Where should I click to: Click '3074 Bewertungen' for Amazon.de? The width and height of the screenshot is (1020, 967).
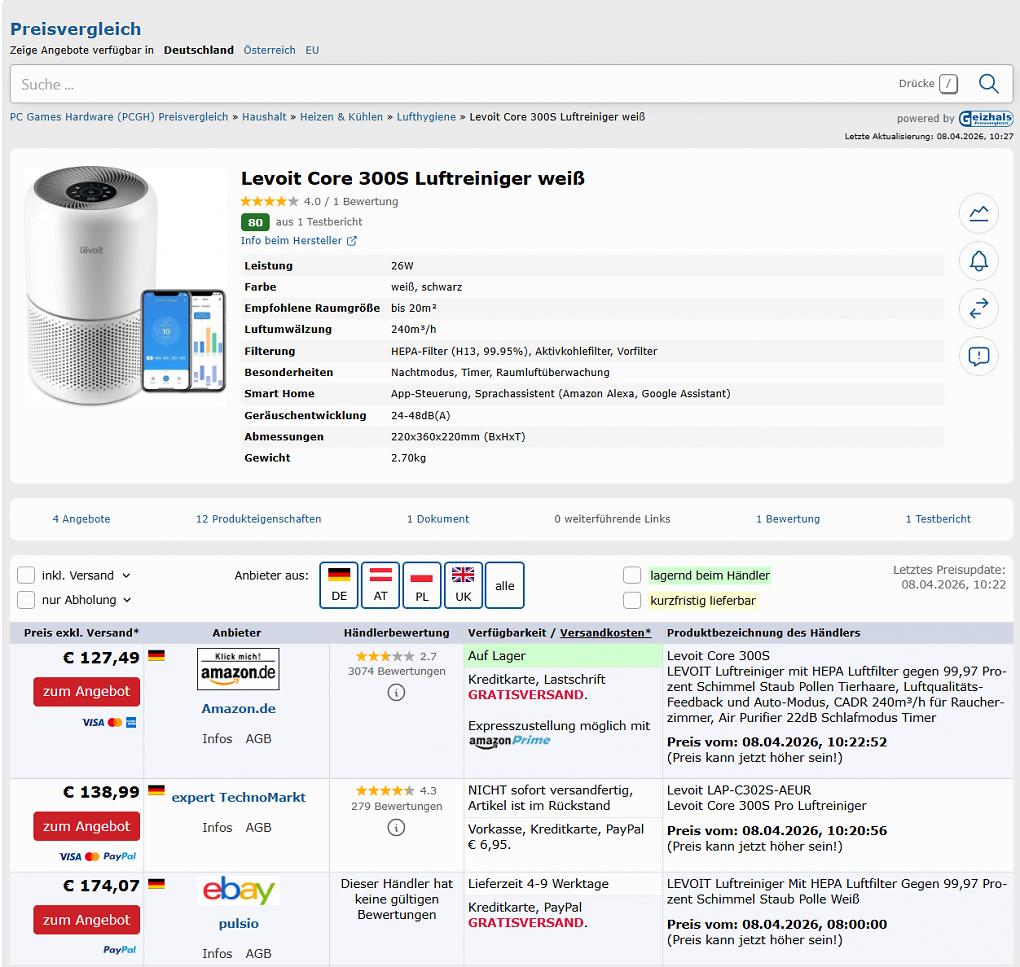[396, 671]
